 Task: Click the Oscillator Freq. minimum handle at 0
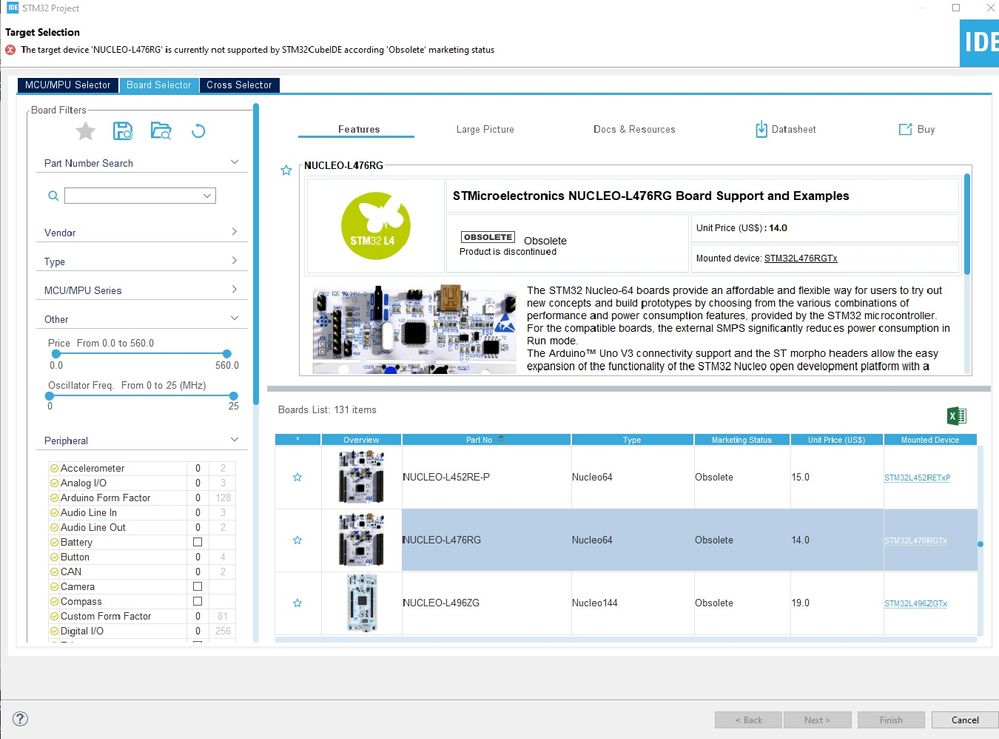[50, 396]
